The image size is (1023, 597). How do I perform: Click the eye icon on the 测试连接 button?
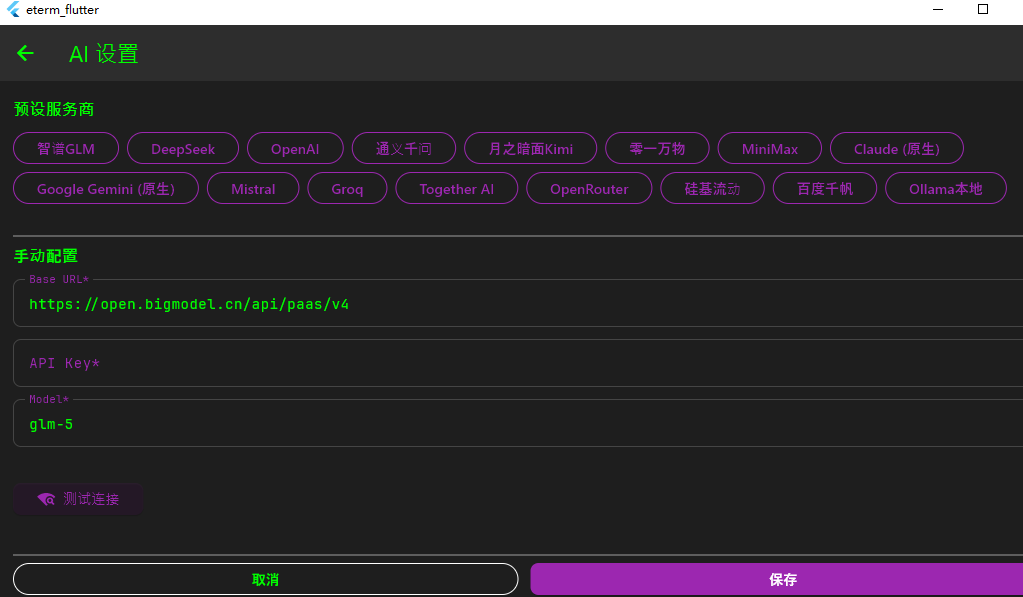(x=45, y=499)
